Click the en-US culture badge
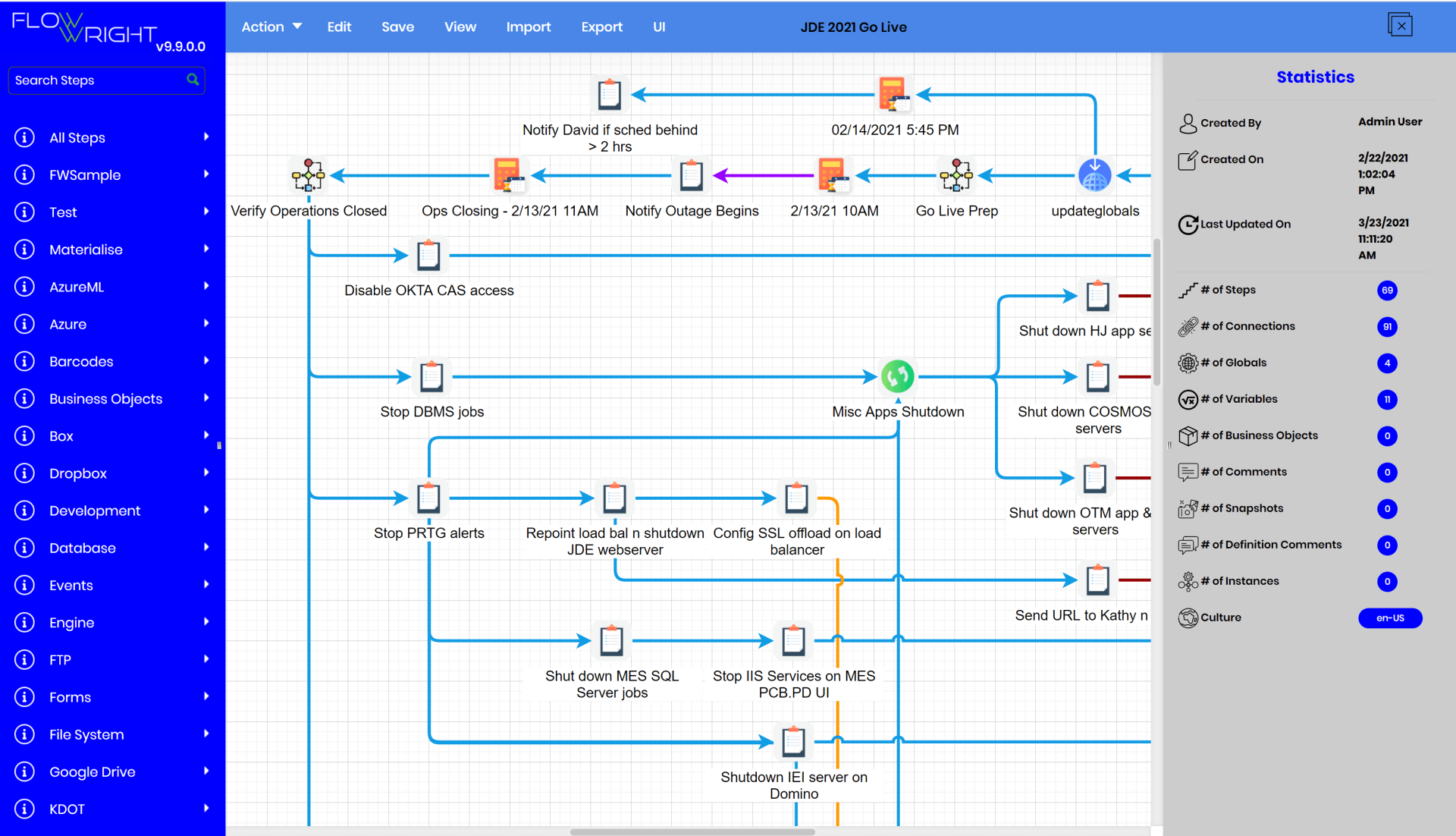This screenshot has width=1456, height=836. click(1390, 618)
